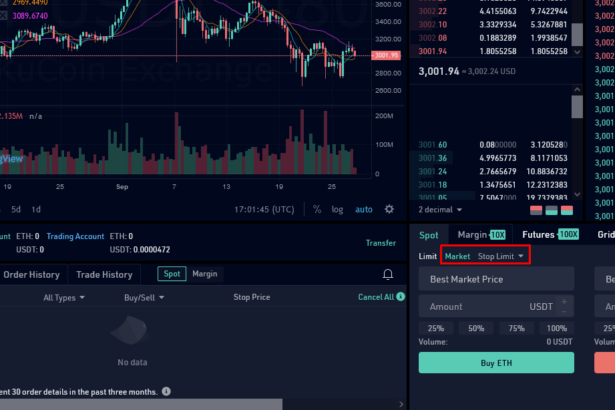Select sell order at 3002.22

[x=494, y=11]
